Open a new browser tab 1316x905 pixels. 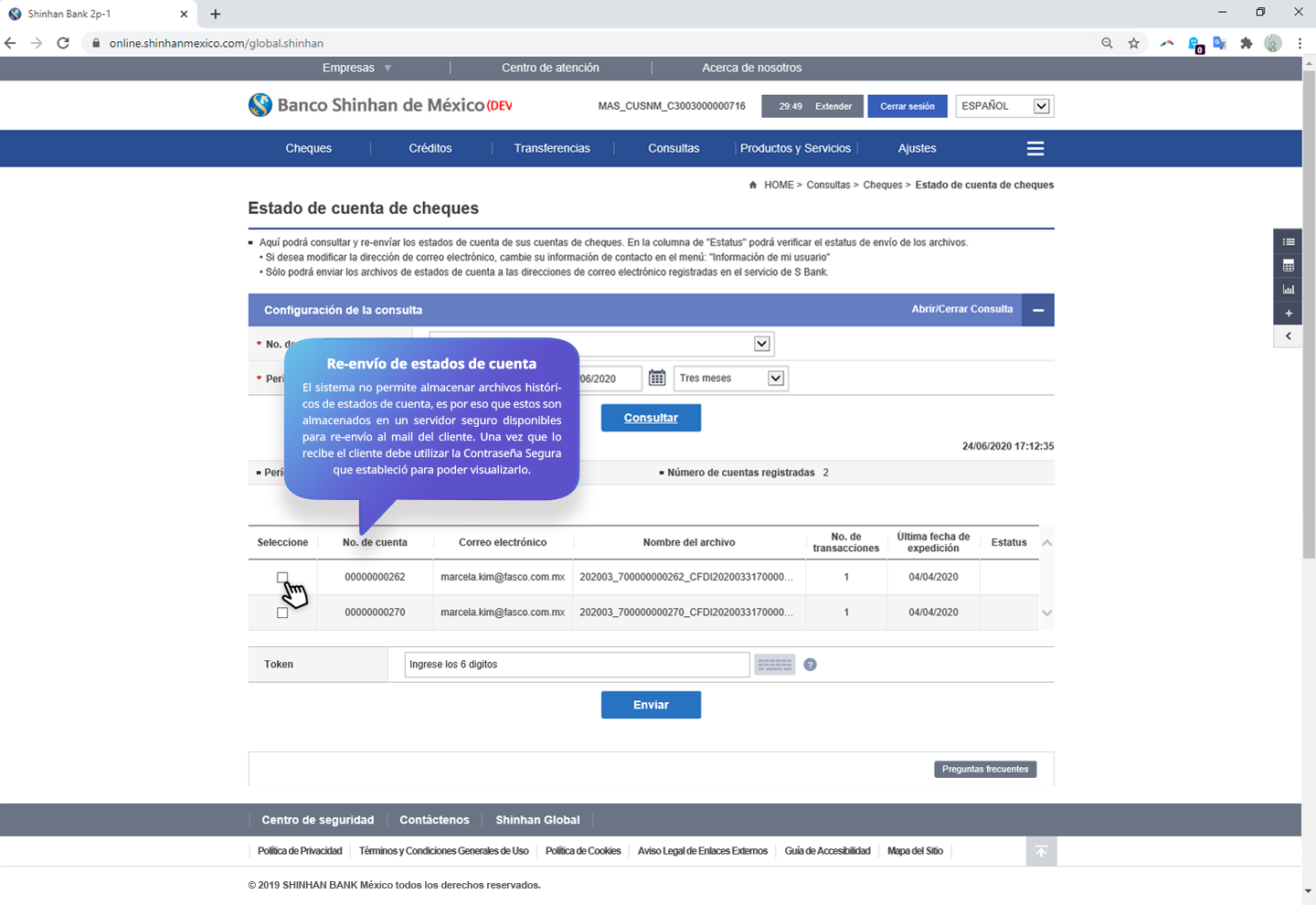point(216,14)
